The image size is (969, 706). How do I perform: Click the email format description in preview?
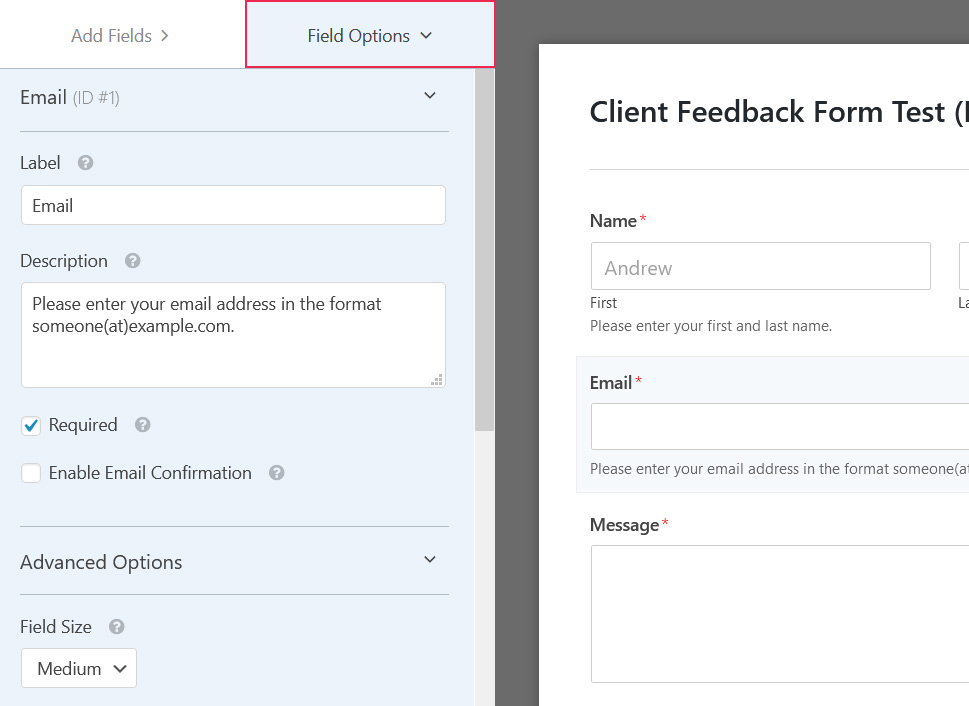(779, 469)
